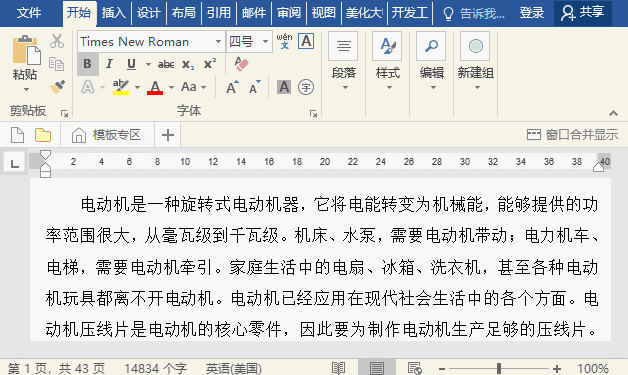Click the Cut scissors icon
This screenshot has height=375, width=628.
point(57,41)
